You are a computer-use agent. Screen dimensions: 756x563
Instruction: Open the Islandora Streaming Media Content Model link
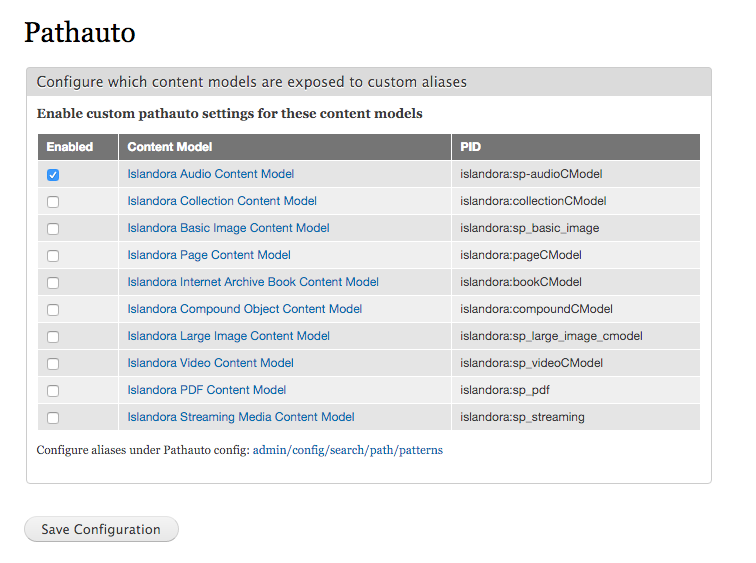tap(241, 417)
